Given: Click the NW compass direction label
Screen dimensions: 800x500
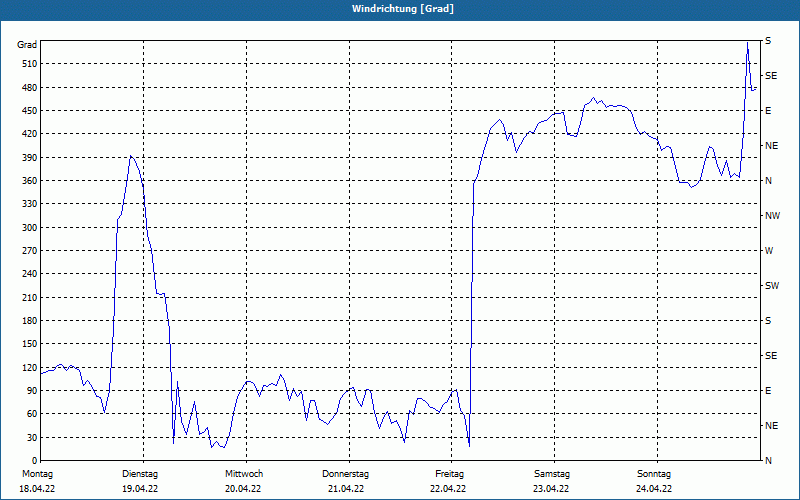Looking at the screenshot, I should tap(772, 216).
